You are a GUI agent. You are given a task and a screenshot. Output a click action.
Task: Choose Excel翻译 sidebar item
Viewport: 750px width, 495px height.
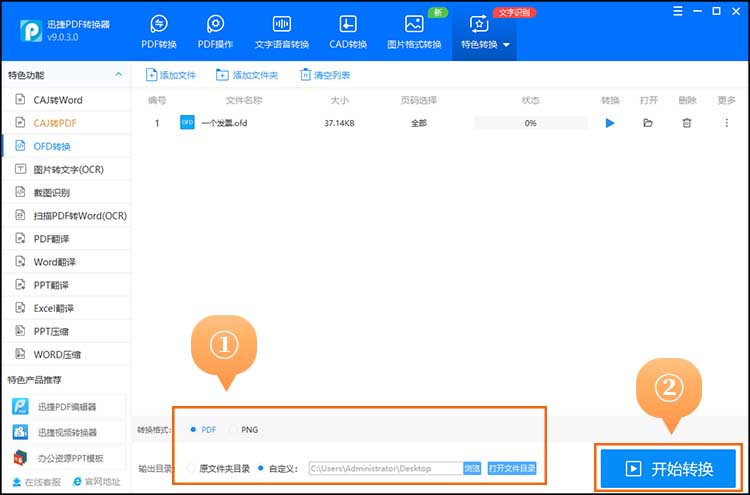pyautogui.click(x=66, y=308)
